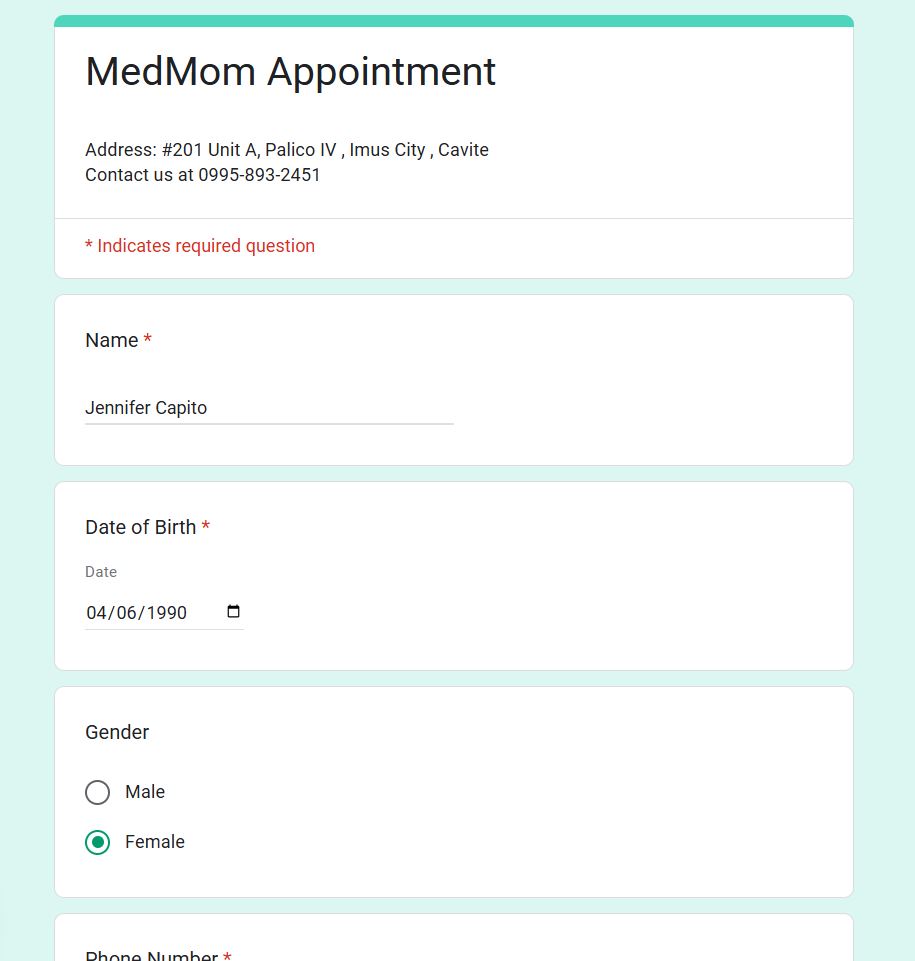This screenshot has width=915, height=961.
Task: Click the clinic address line
Action: tap(287, 150)
